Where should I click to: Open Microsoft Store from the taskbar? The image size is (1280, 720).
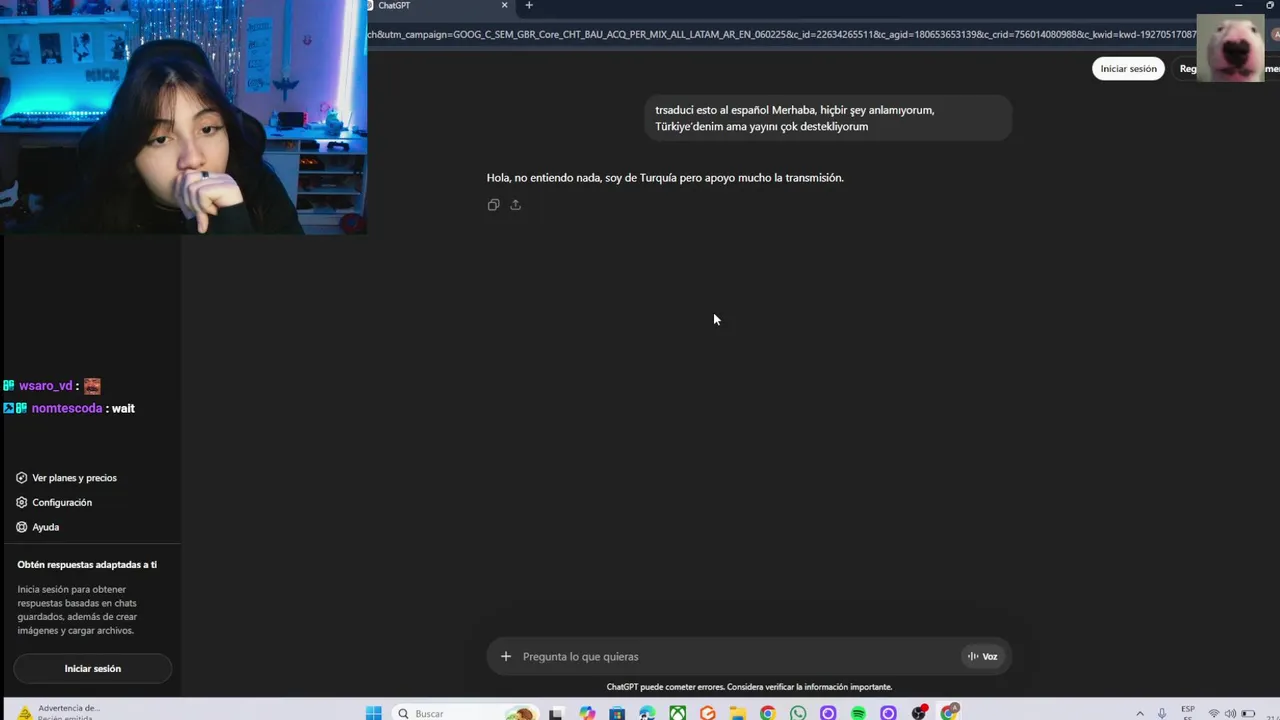tap(617, 713)
